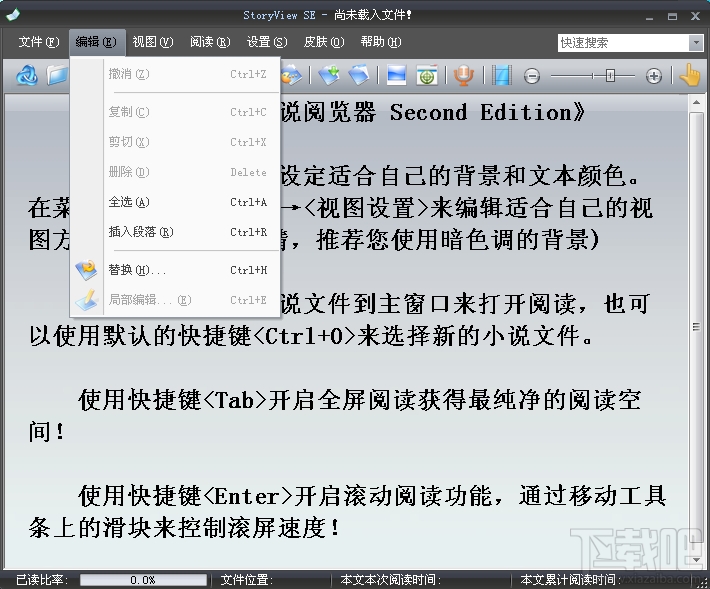Click the green target toolbar icon
Image resolution: width=710 pixels, height=589 pixels.
[x=427, y=75]
